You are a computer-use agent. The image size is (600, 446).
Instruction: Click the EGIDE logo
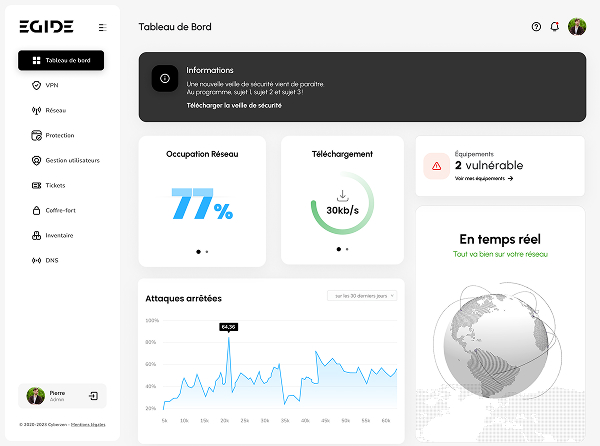coord(46,26)
